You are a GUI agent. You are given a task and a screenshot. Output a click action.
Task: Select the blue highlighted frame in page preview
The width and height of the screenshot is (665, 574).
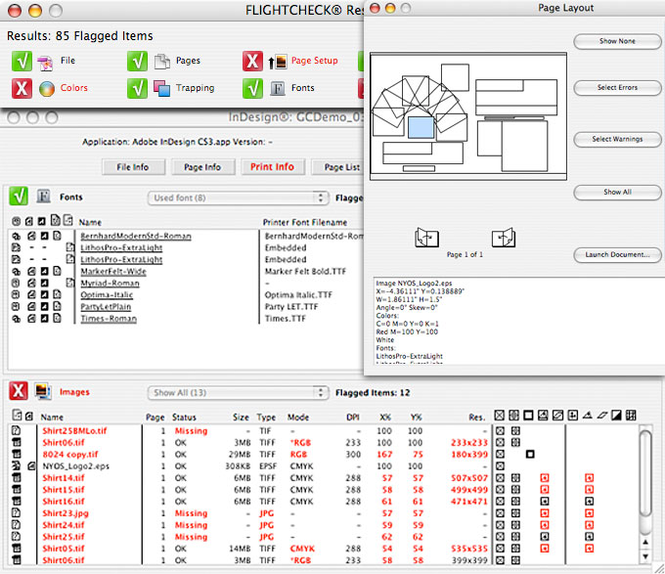point(421,127)
